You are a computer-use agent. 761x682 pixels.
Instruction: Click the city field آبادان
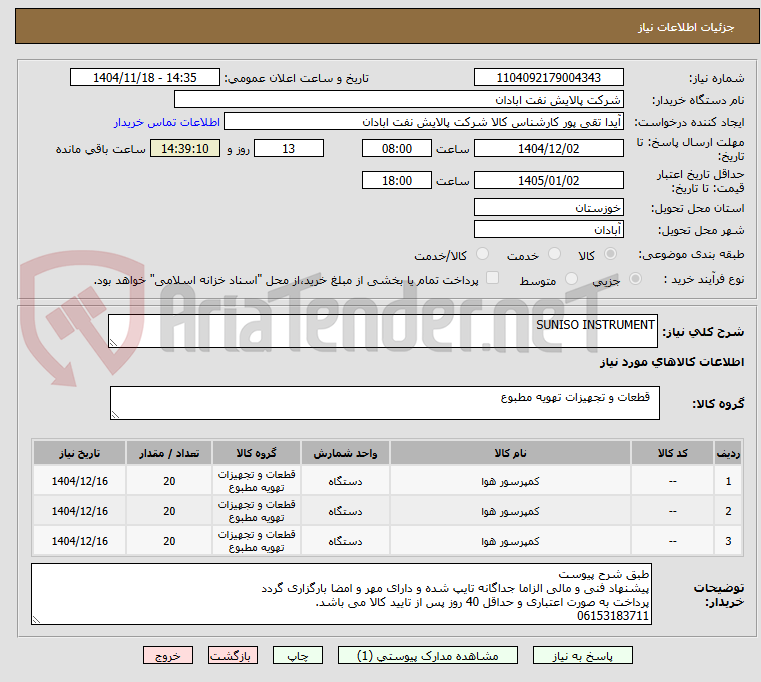tap(548, 229)
